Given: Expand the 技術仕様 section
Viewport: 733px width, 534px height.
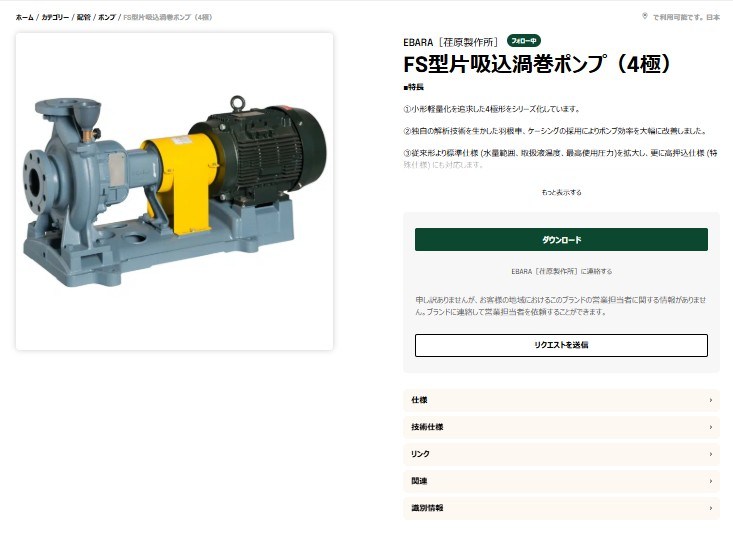Looking at the screenshot, I should click(x=561, y=427).
